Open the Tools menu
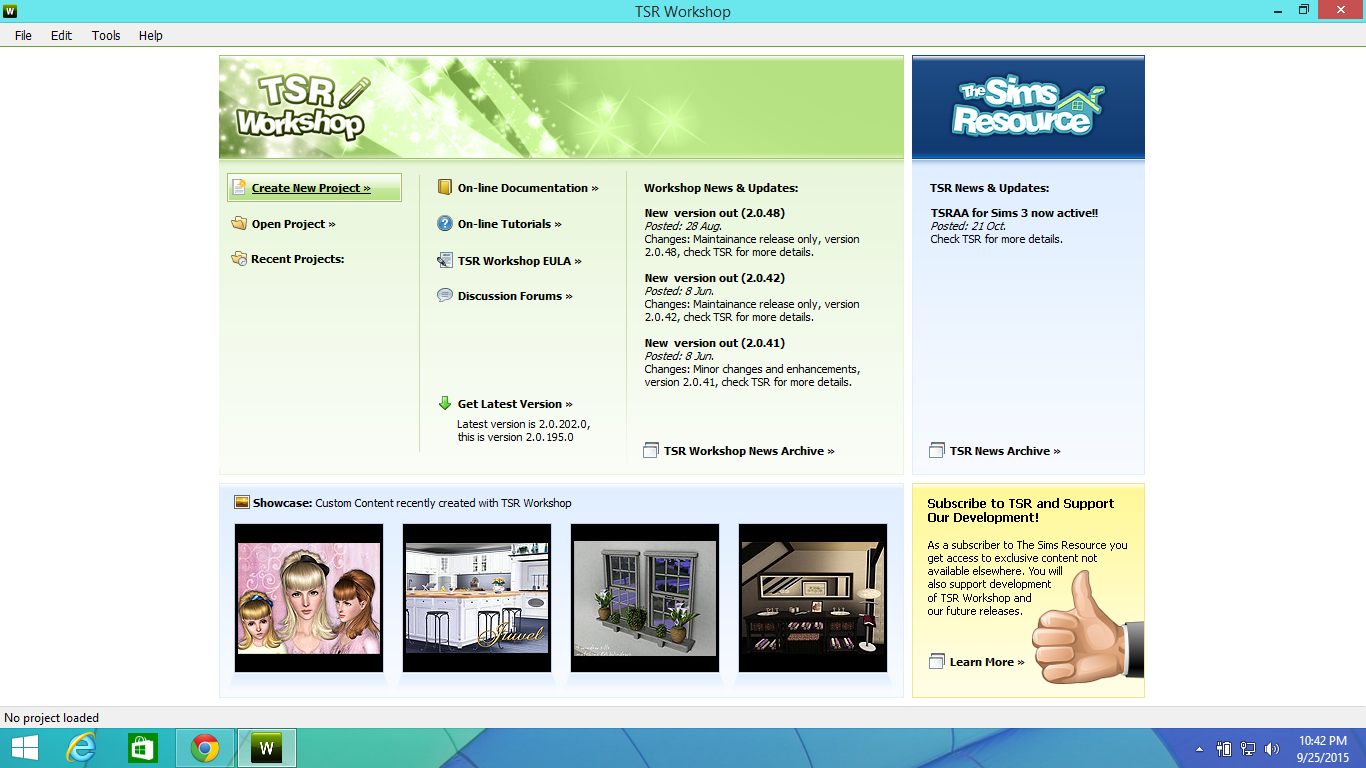This screenshot has width=1366, height=768. (106, 35)
